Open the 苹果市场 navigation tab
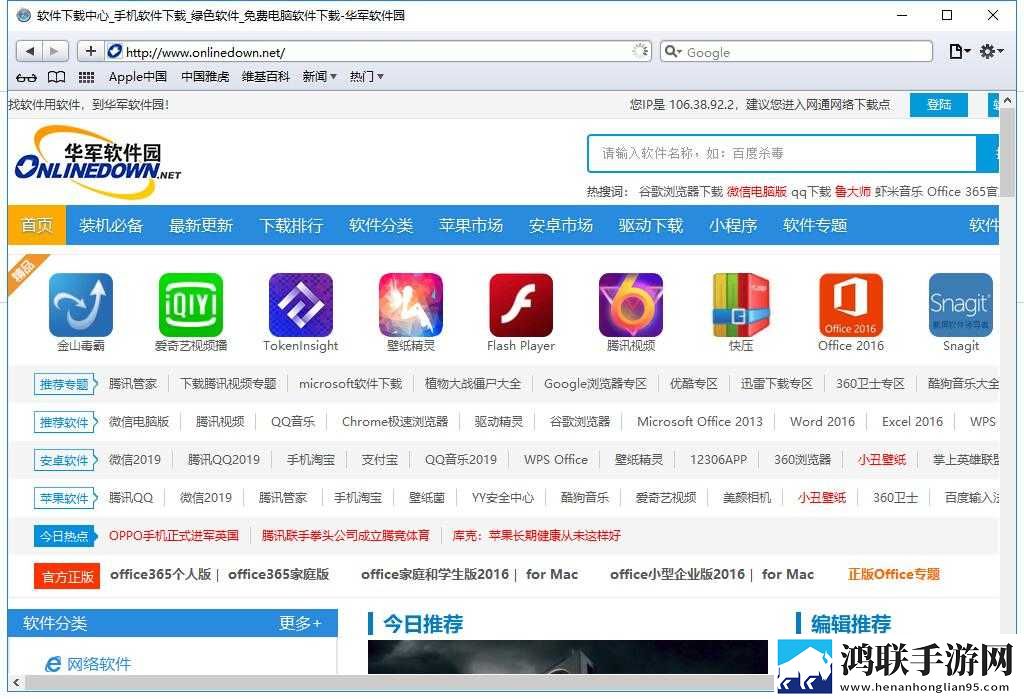The height and width of the screenshot is (699, 1024). 471,225
